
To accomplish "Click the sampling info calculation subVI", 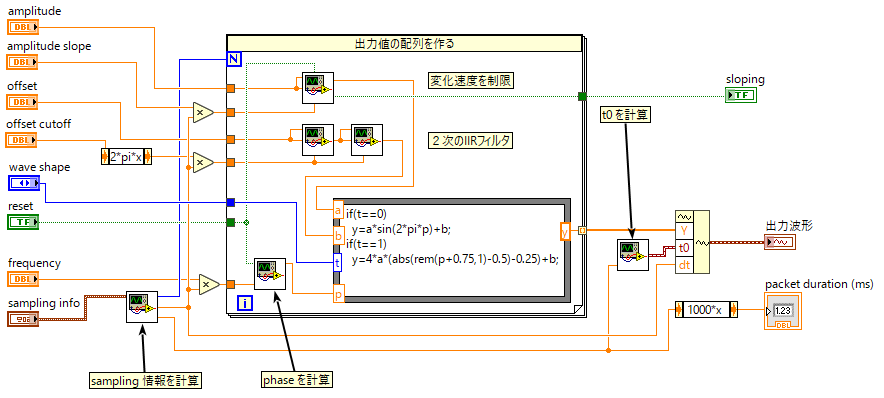I will click(x=142, y=307).
